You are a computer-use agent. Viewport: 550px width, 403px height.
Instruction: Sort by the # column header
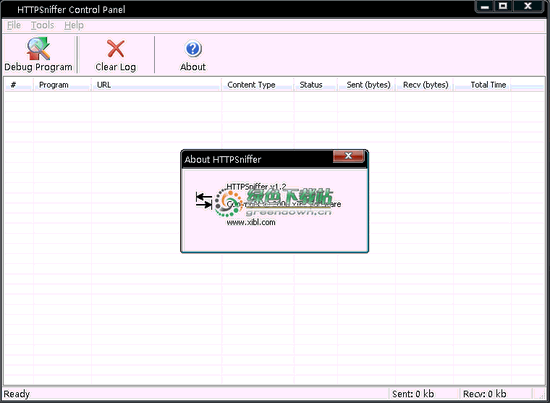coord(19,85)
